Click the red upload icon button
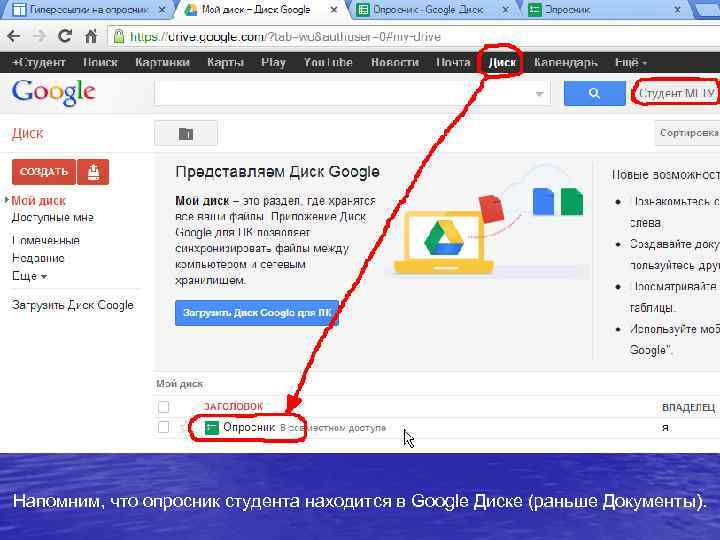Viewport: 720px width, 540px height. tap(93, 172)
